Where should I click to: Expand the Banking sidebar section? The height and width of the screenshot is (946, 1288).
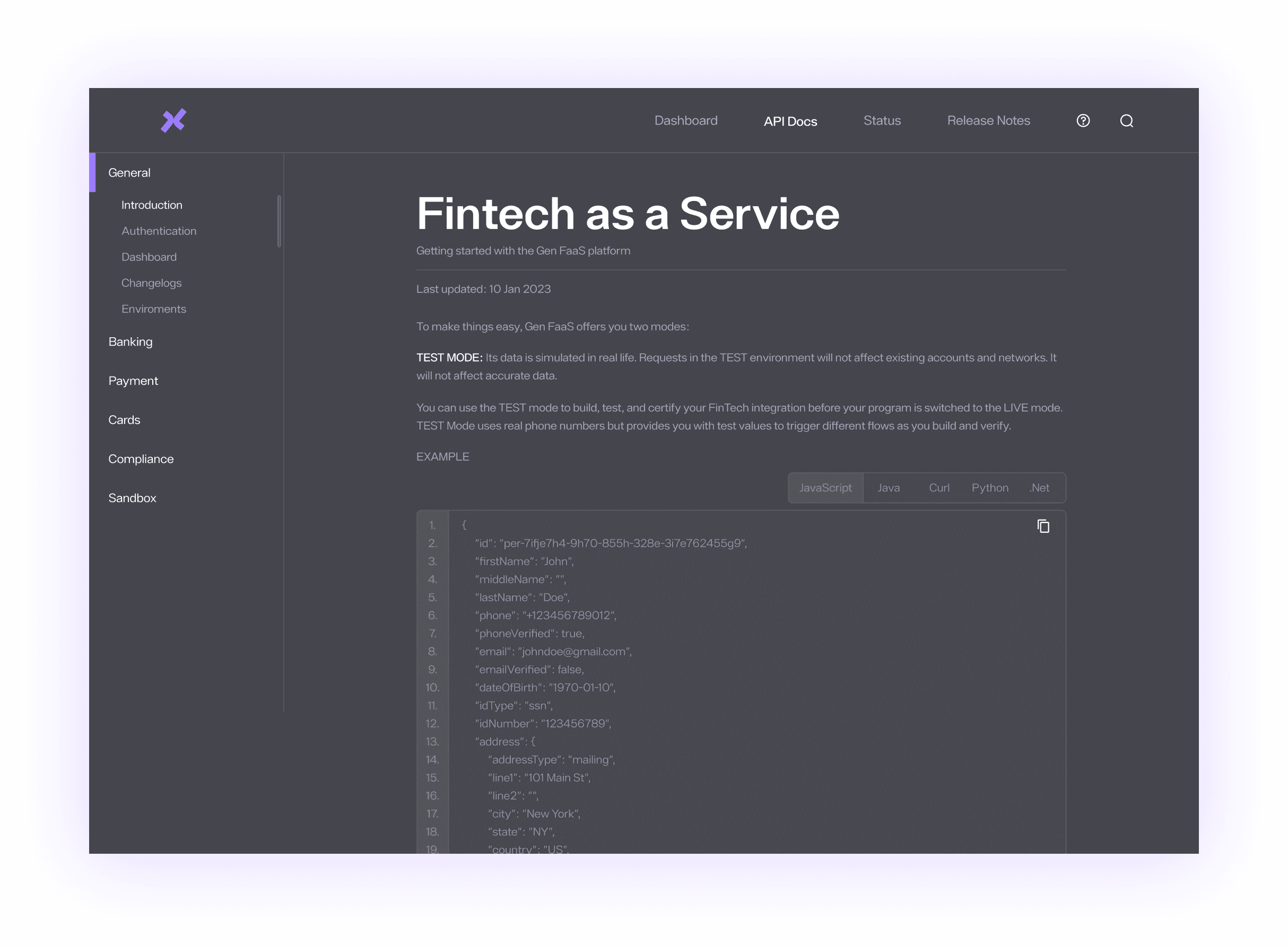[130, 341]
